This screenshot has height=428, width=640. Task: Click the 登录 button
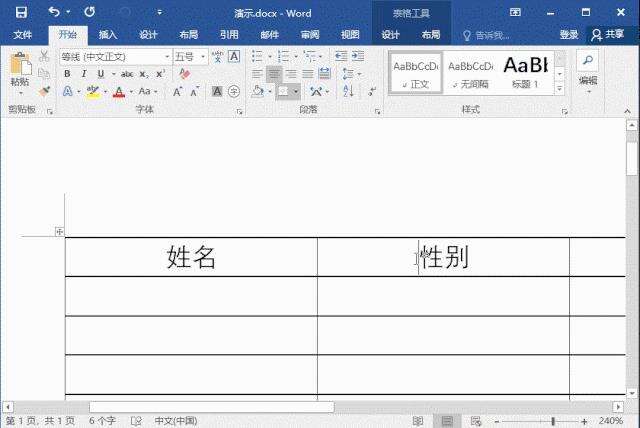point(569,35)
